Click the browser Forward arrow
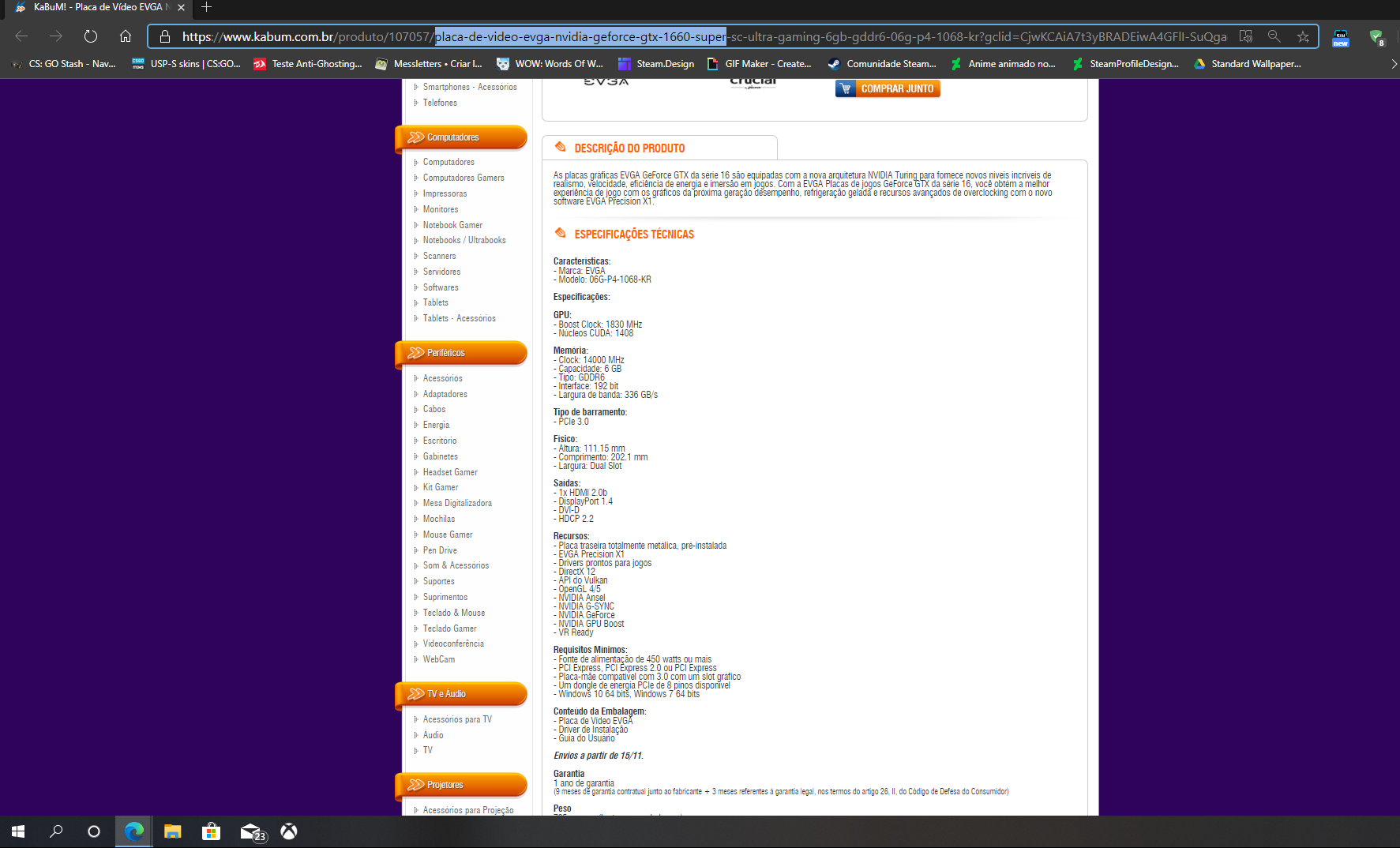The width and height of the screenshot is (1400, 848). pyautogui.click(x=56, y=36)
